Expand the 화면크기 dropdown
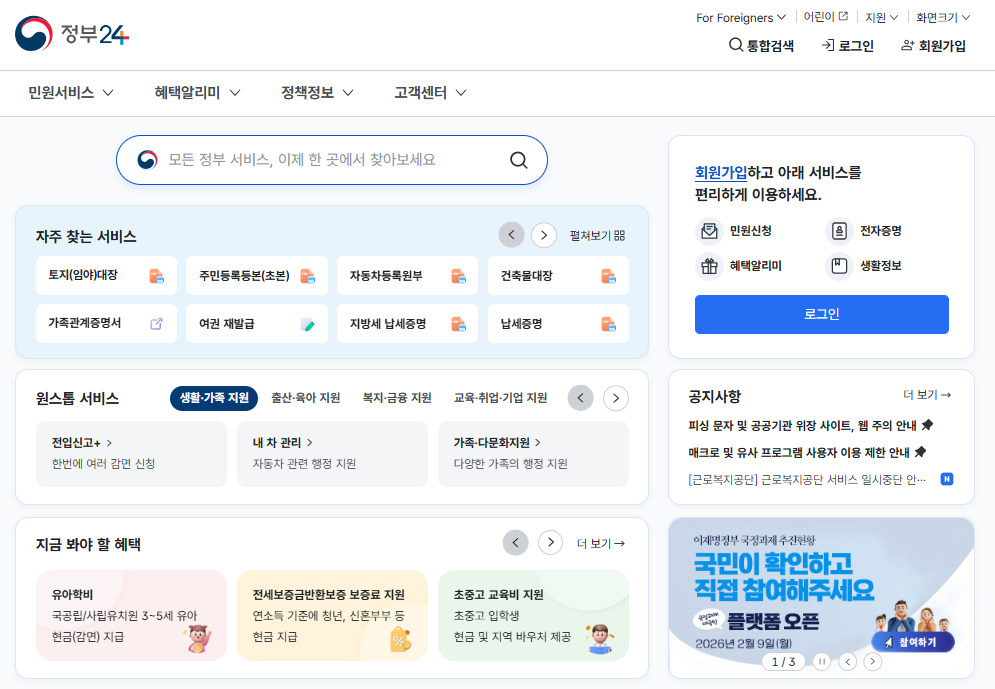The image size is (995, 689). click(942, 18)
